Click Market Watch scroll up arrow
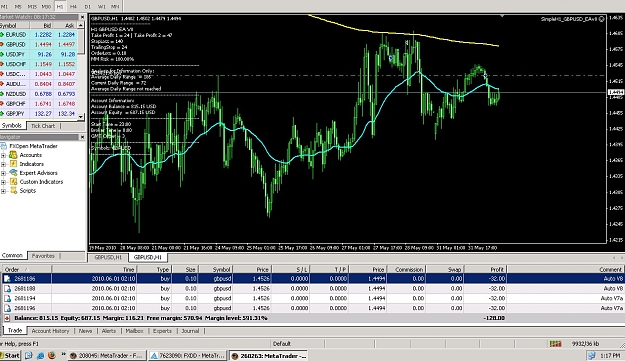The width and height of the screenshot is (625, 361). coord(81,25)
